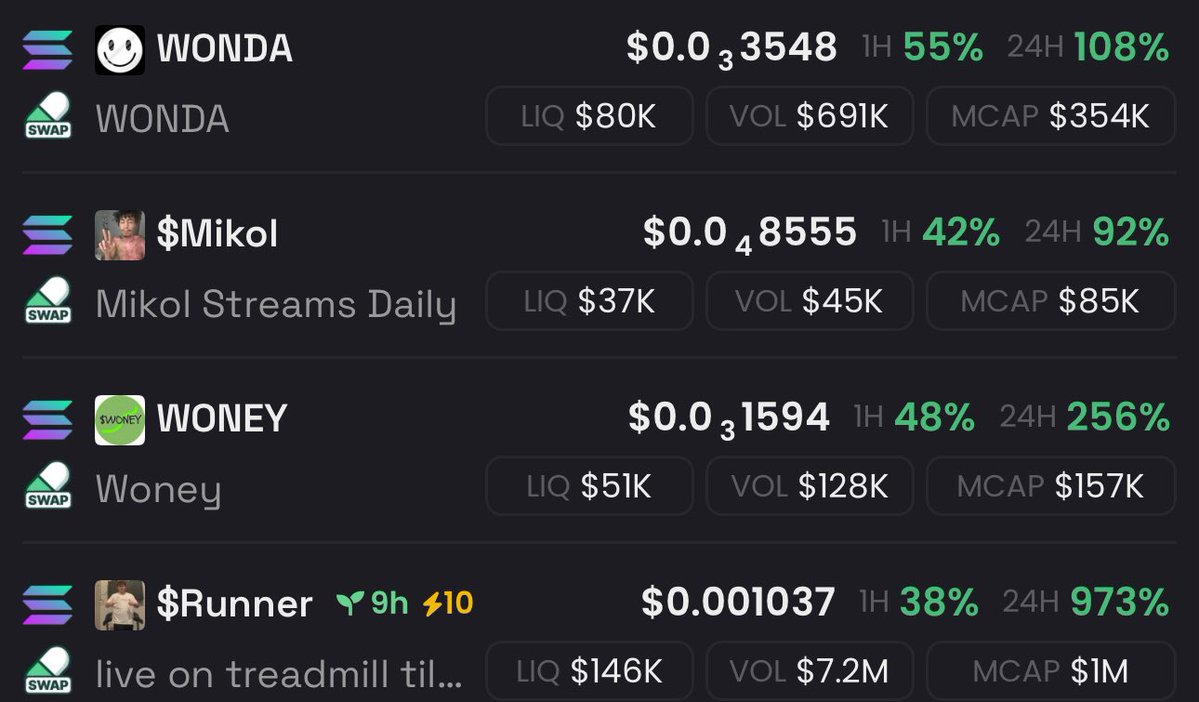The height and width of the screenshot is (702, 1199).
Task: Click the Solana icon beside $Runner
Action: pos(47,605)
